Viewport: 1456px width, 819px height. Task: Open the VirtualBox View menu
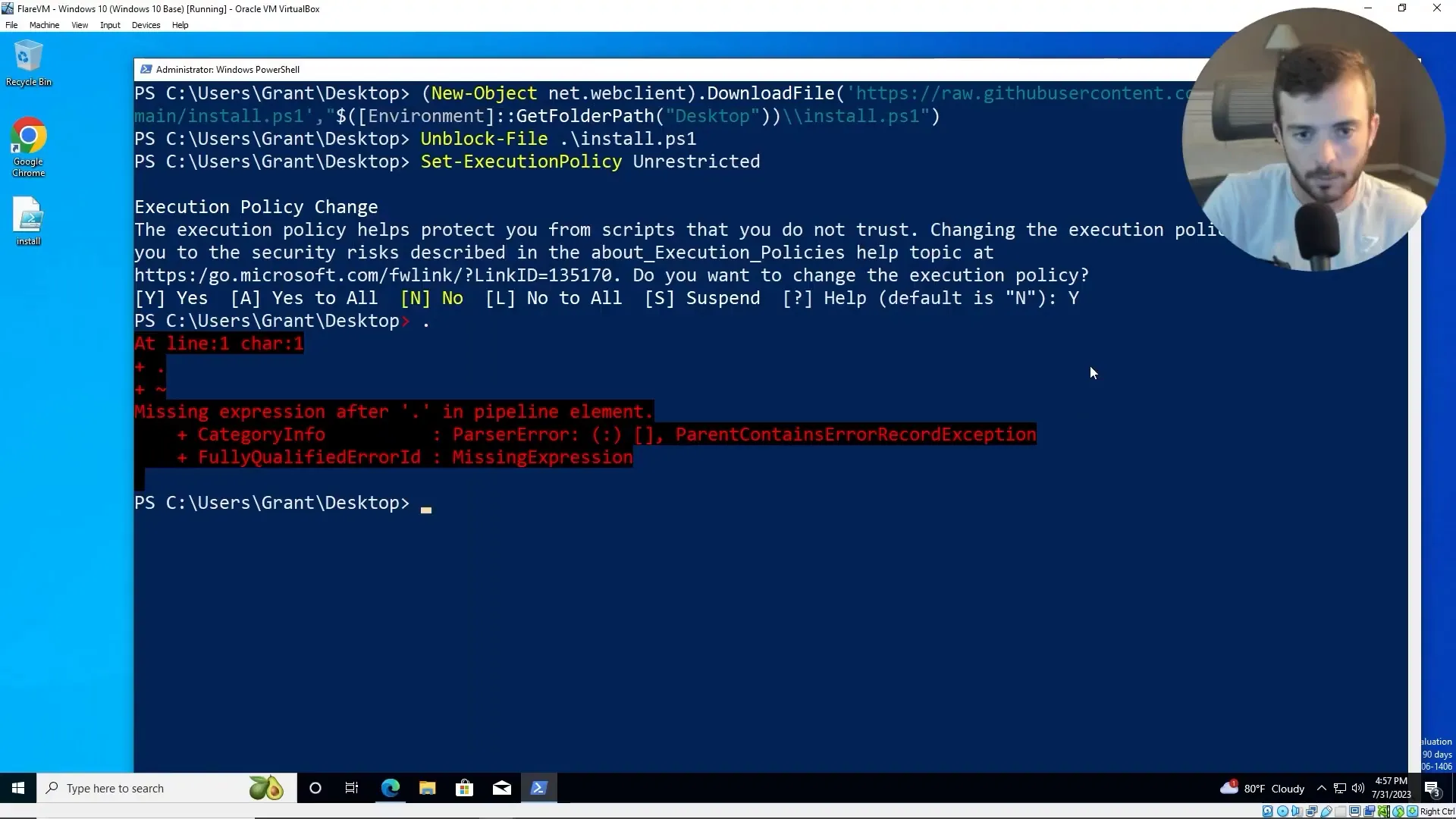pos(80,25)
